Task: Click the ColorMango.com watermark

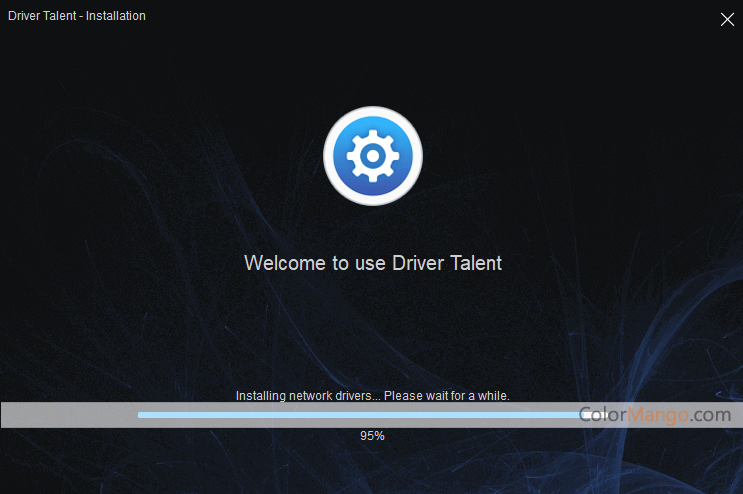Action: [x=654, y=414]
